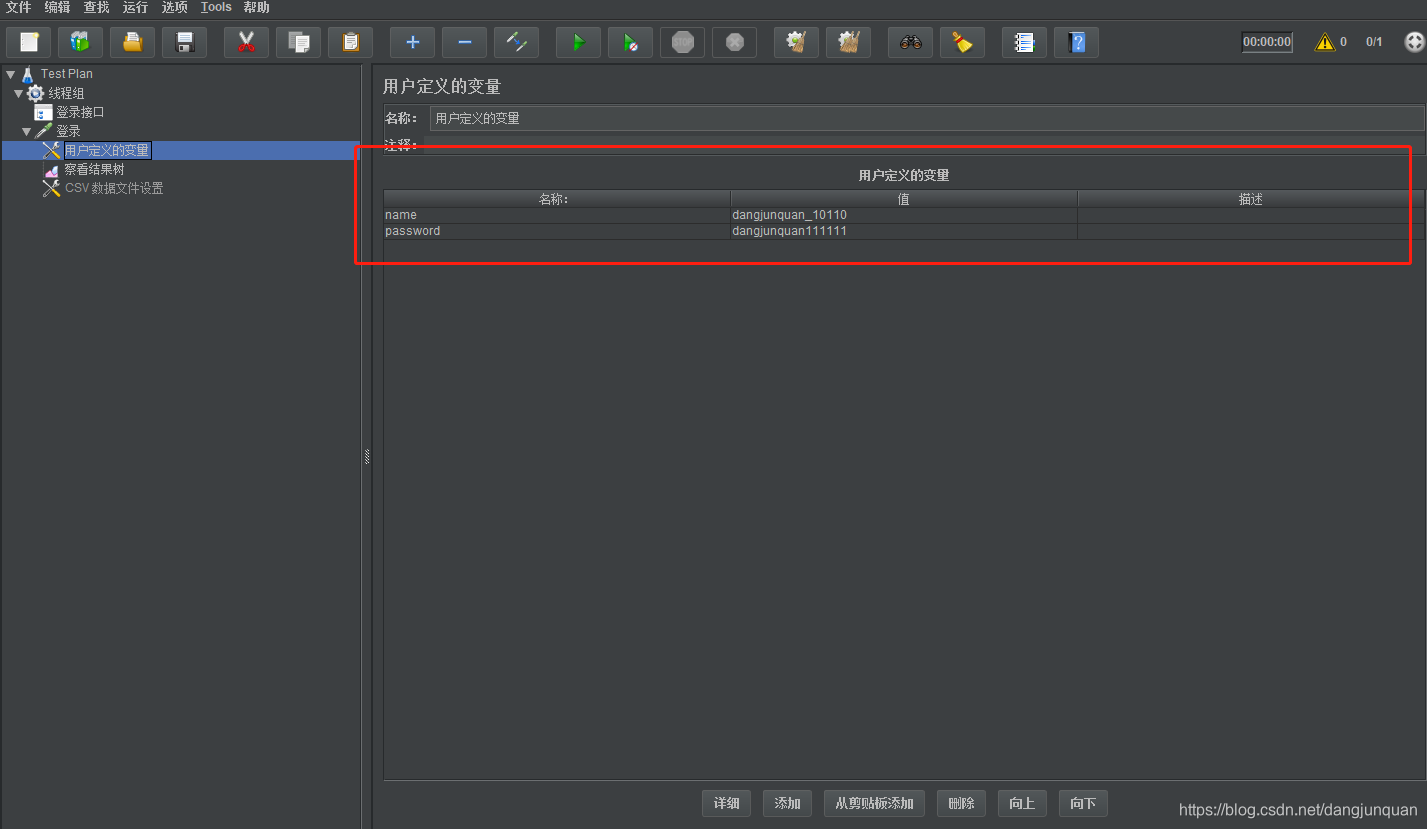Open the 查找 menu
Image resolution: width=1427 pixels, height=829 pixels.
pyautogui.click(x=96, y=7)
